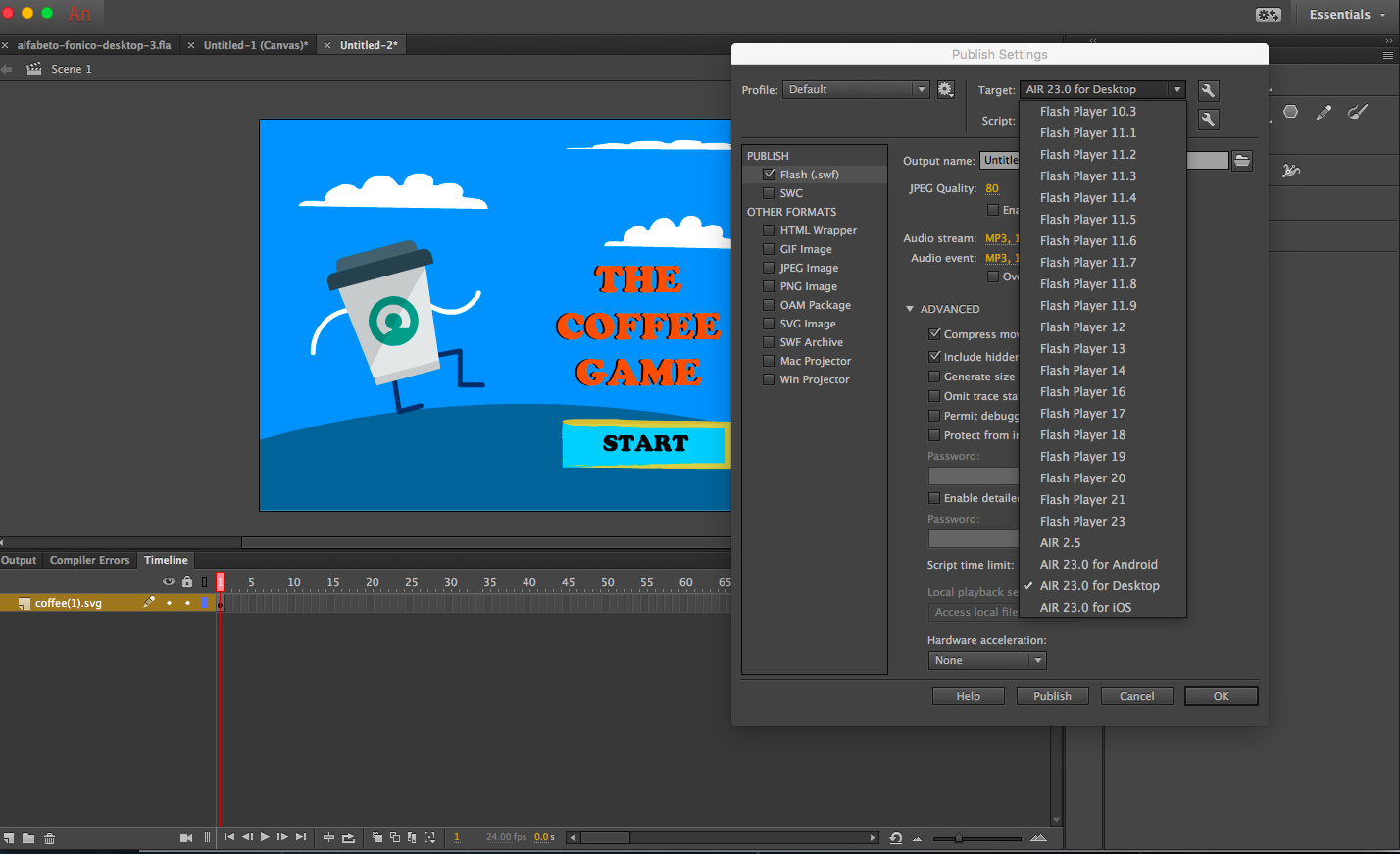Enable onion skin icon
This screenshot has height=854, width=1400.
[377, 837]
